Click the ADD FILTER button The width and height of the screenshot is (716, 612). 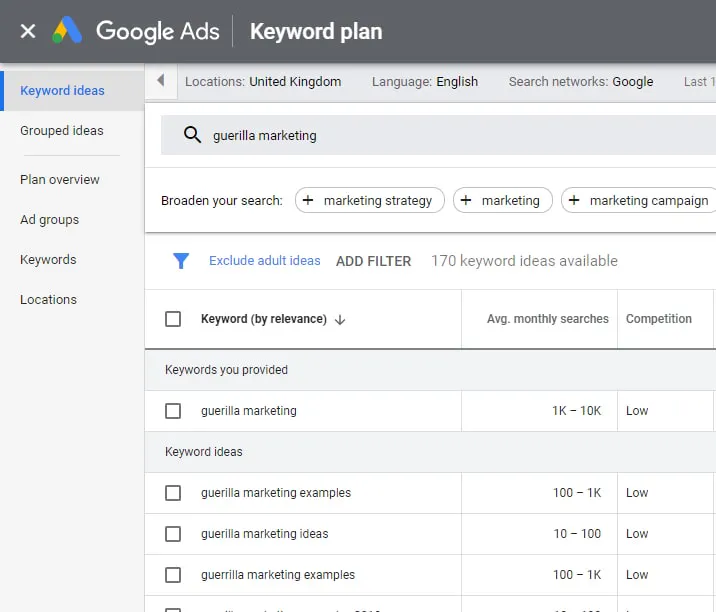373,261
